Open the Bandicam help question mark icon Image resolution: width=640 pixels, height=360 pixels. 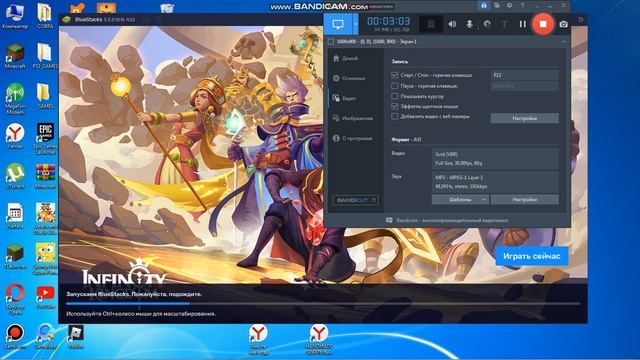pyautogui.click(x=522, y=5)
